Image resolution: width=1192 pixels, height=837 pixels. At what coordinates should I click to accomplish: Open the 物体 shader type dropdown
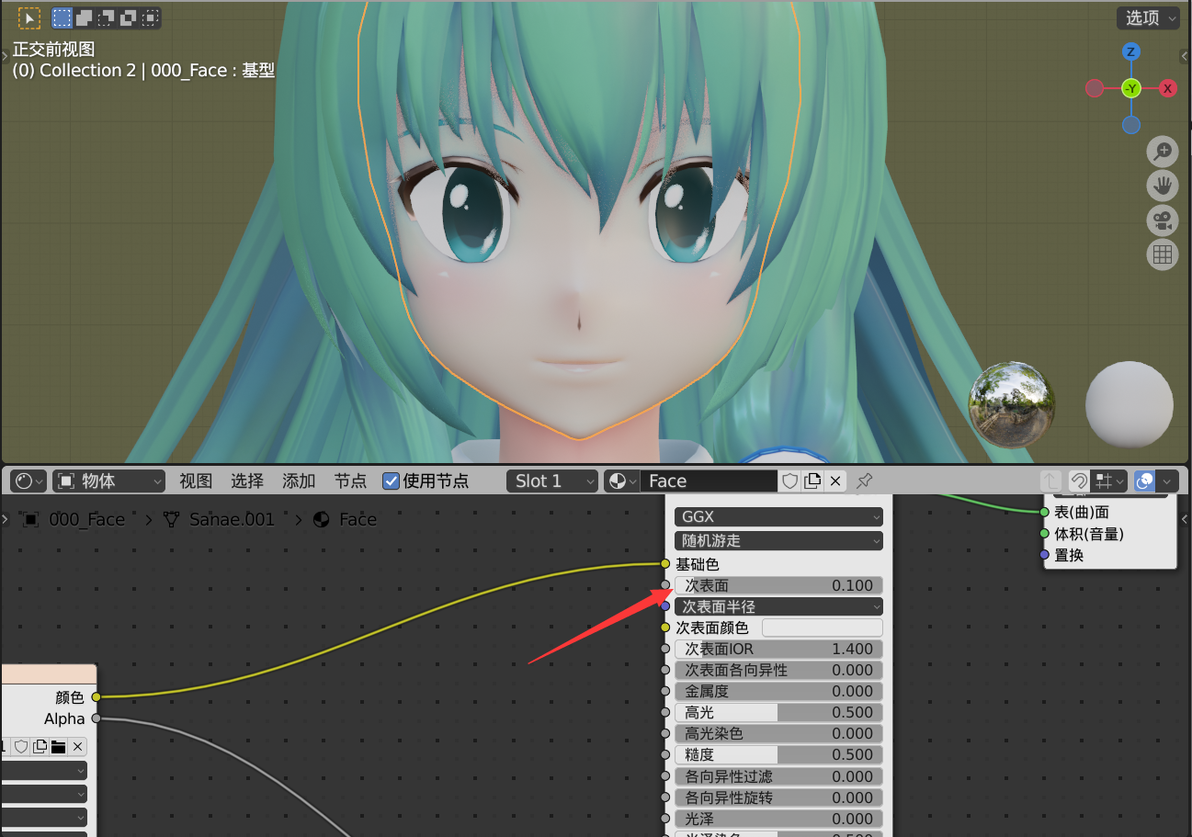(109, 481)
